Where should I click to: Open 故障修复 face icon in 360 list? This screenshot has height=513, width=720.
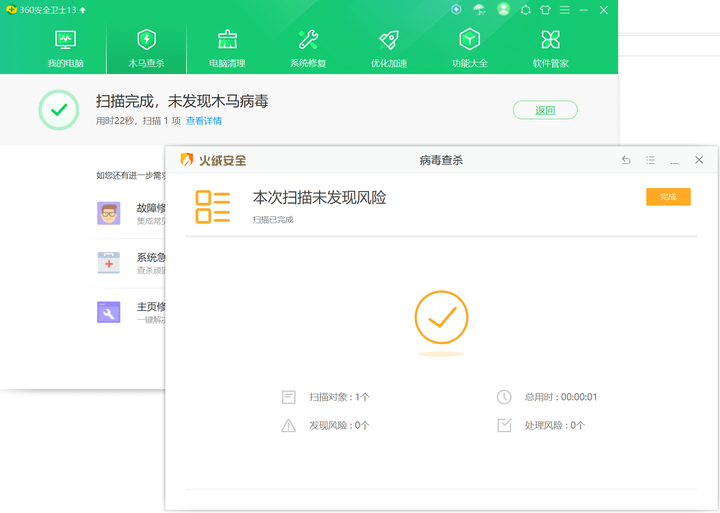[109, 213]
